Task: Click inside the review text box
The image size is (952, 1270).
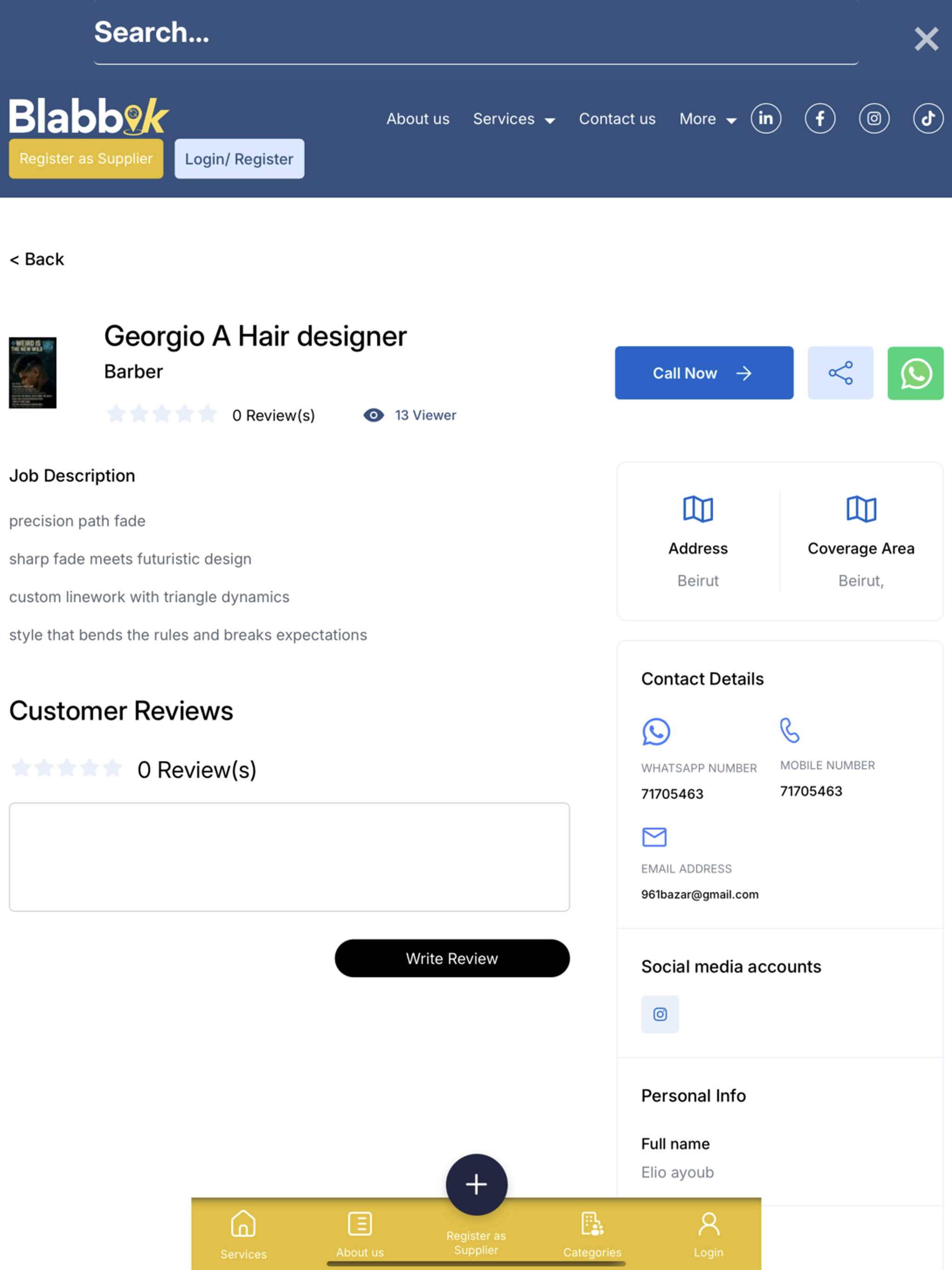Action: pyautogui.click(x=290, y=857)
